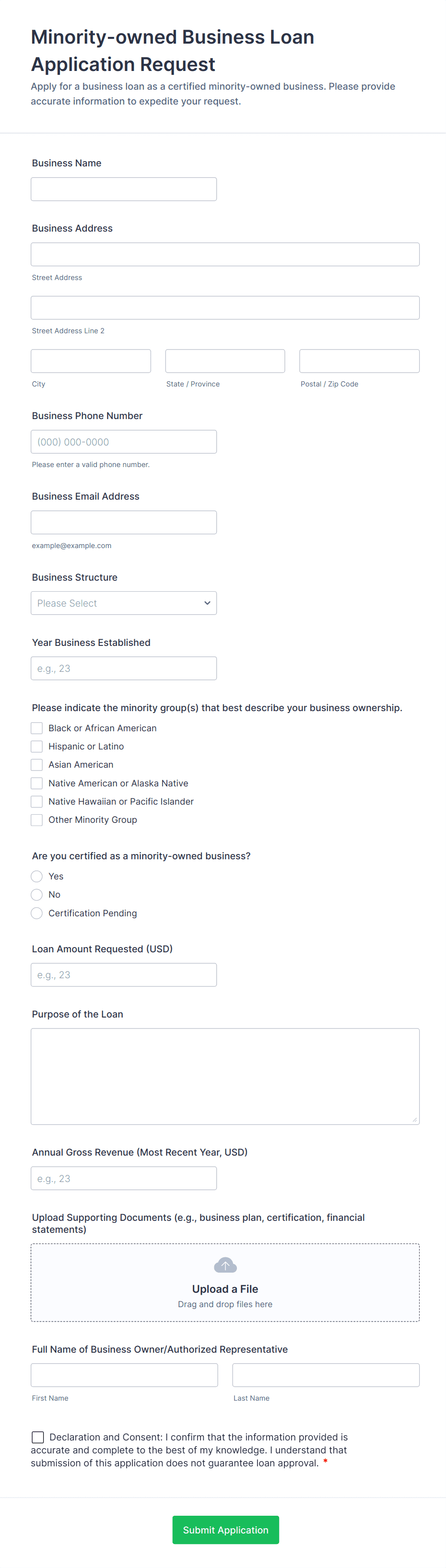Click the Business Name input field

click(x=124, y=189)
